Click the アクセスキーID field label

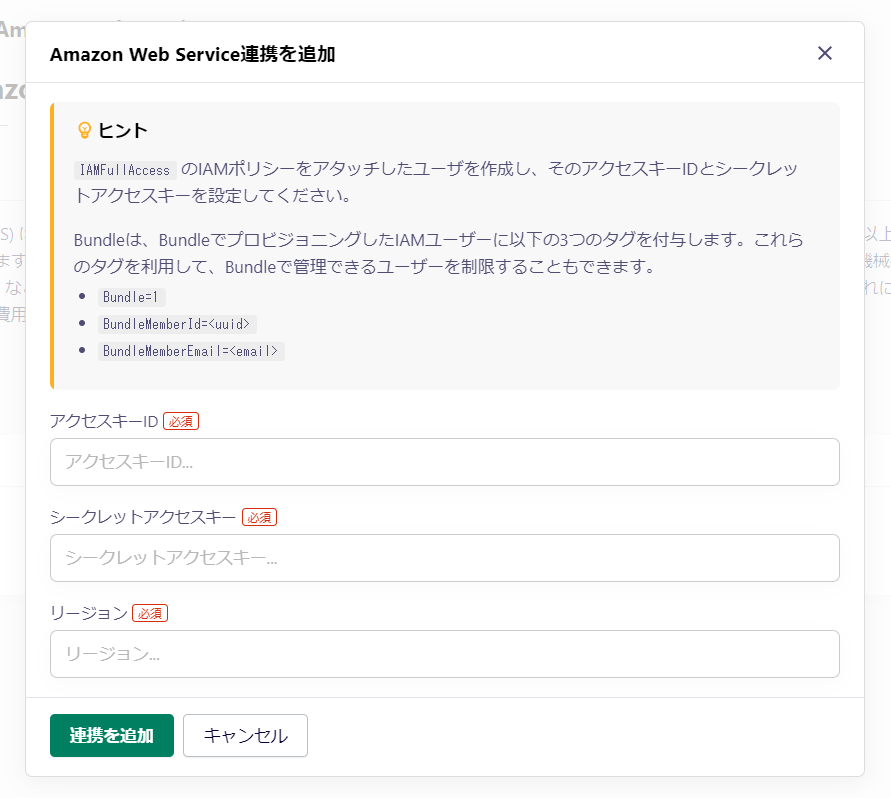click(104, 421)
